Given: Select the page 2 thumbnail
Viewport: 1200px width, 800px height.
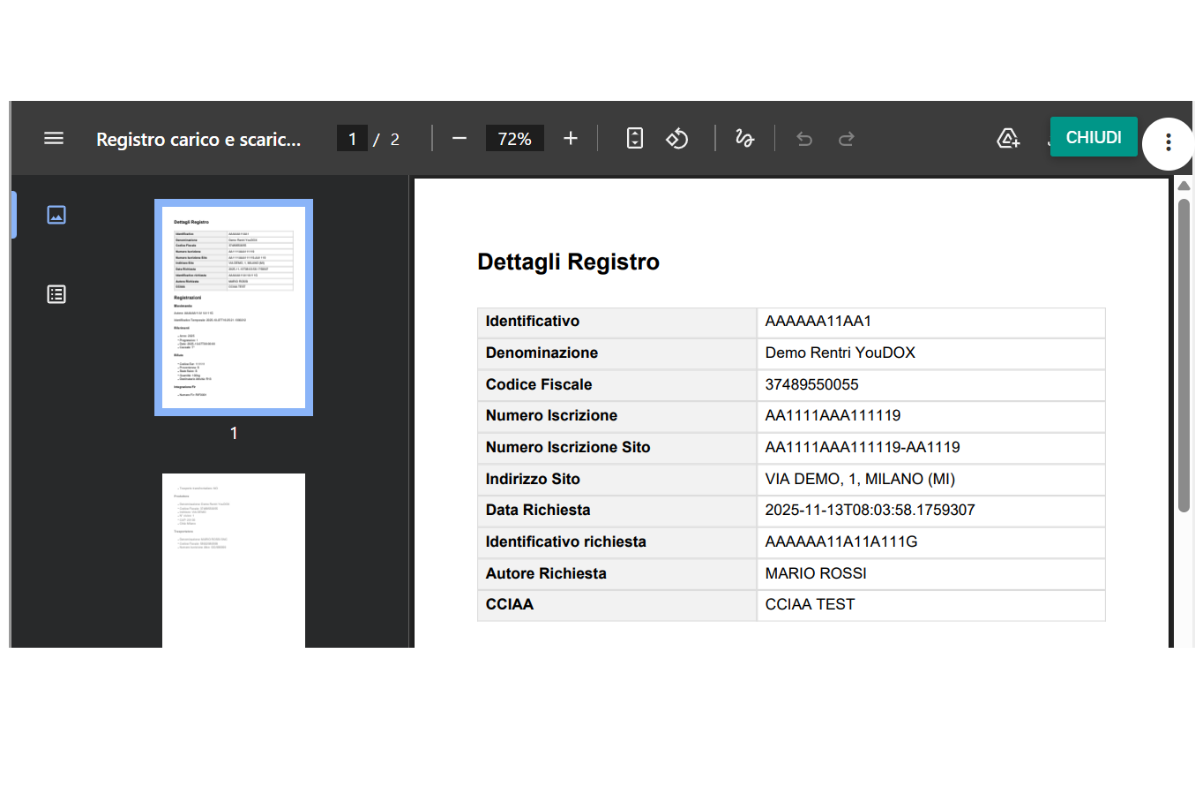Looking at the screenshot, I should coord(233,560).
